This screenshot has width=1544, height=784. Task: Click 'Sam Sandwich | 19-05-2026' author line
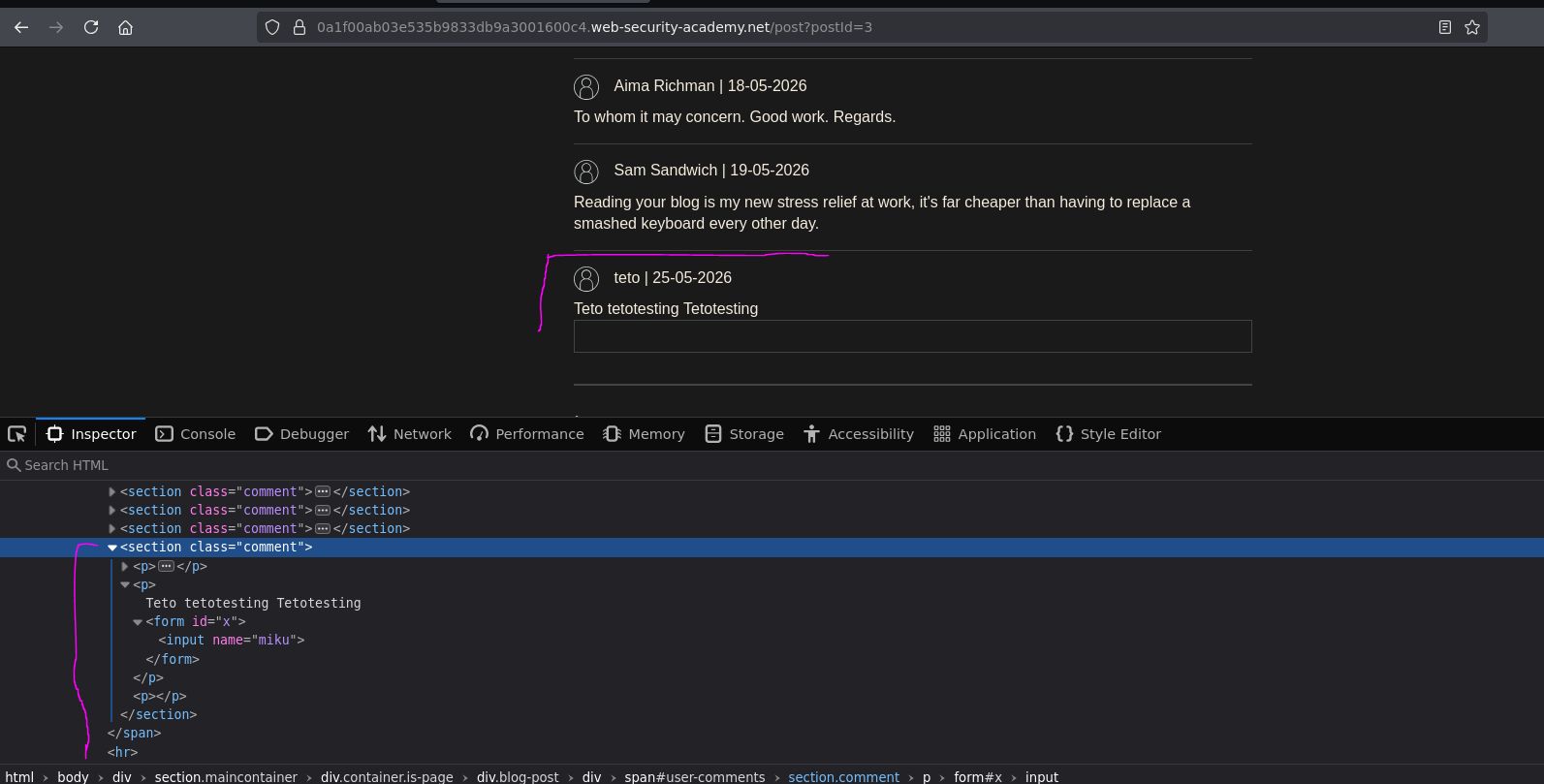[x=711, y=171]
